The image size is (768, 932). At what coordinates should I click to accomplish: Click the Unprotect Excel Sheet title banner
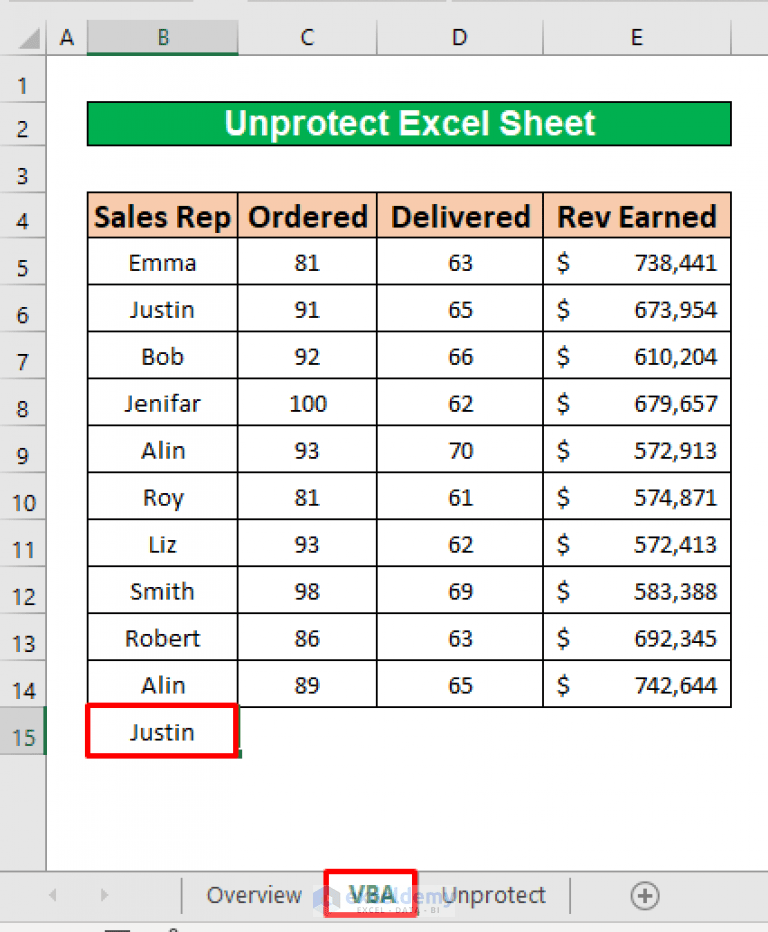point(409,123)
